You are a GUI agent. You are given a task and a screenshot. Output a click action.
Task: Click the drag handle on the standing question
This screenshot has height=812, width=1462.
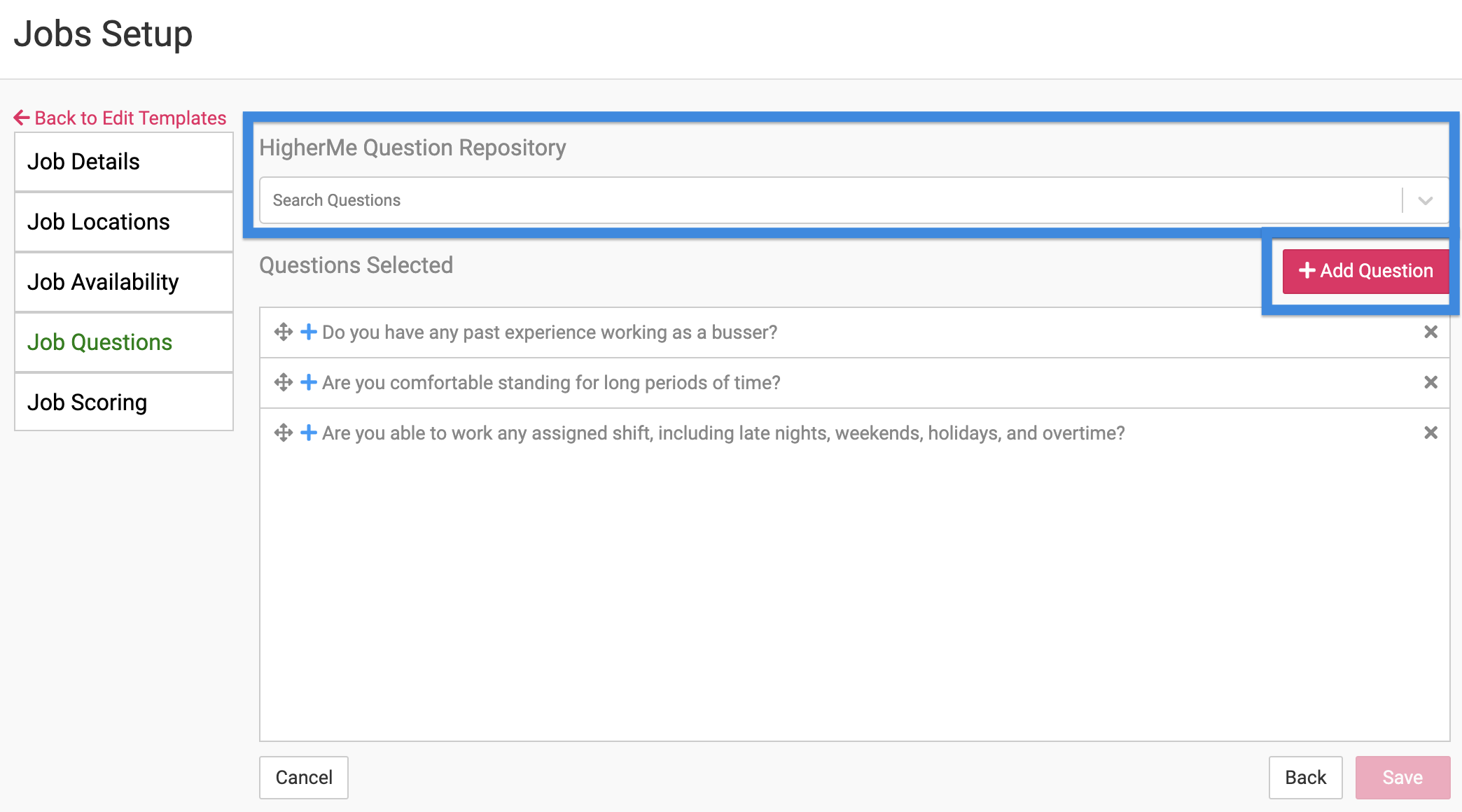coord(283,382)
